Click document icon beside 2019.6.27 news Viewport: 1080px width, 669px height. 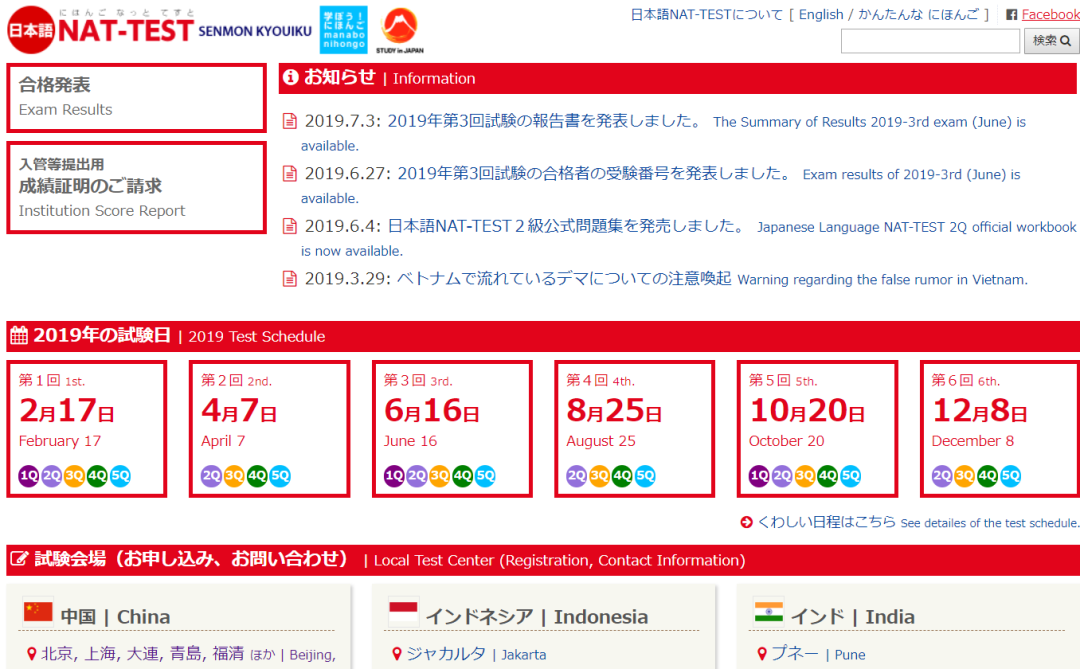(290, 174)
